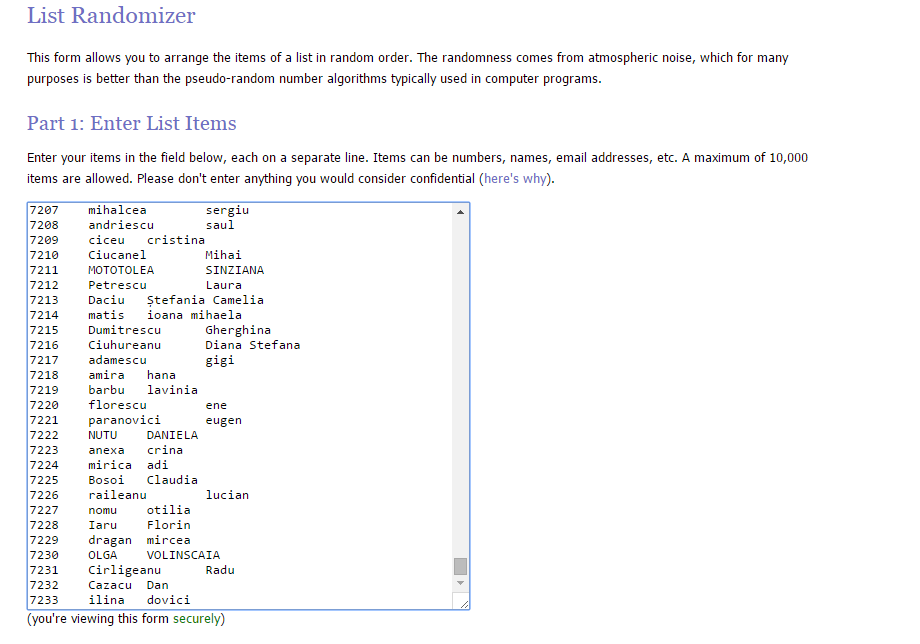Click the line "7216 Ciuhureanu Diana Stefana"
Image resolution: width=920 pixels, height=644 pixels.
pyautogui.click(x=165, y=345)
